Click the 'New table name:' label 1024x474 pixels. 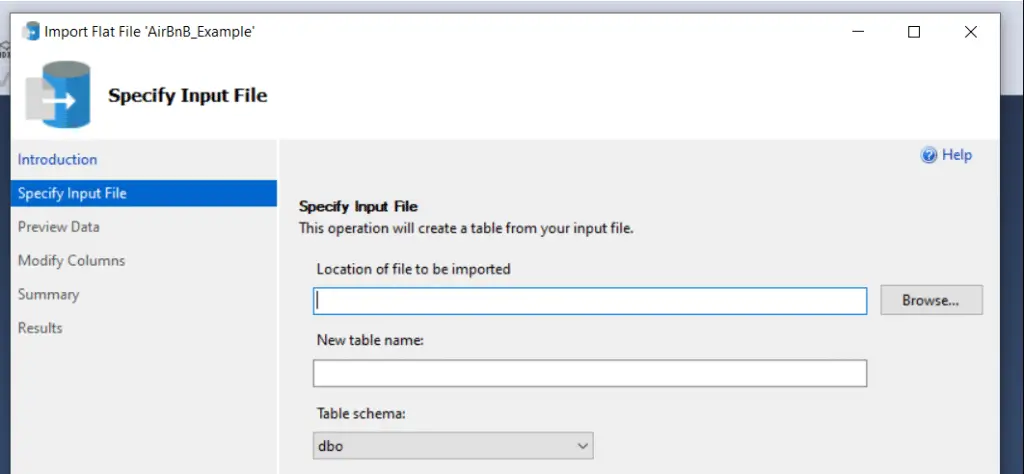click(370, 340)
